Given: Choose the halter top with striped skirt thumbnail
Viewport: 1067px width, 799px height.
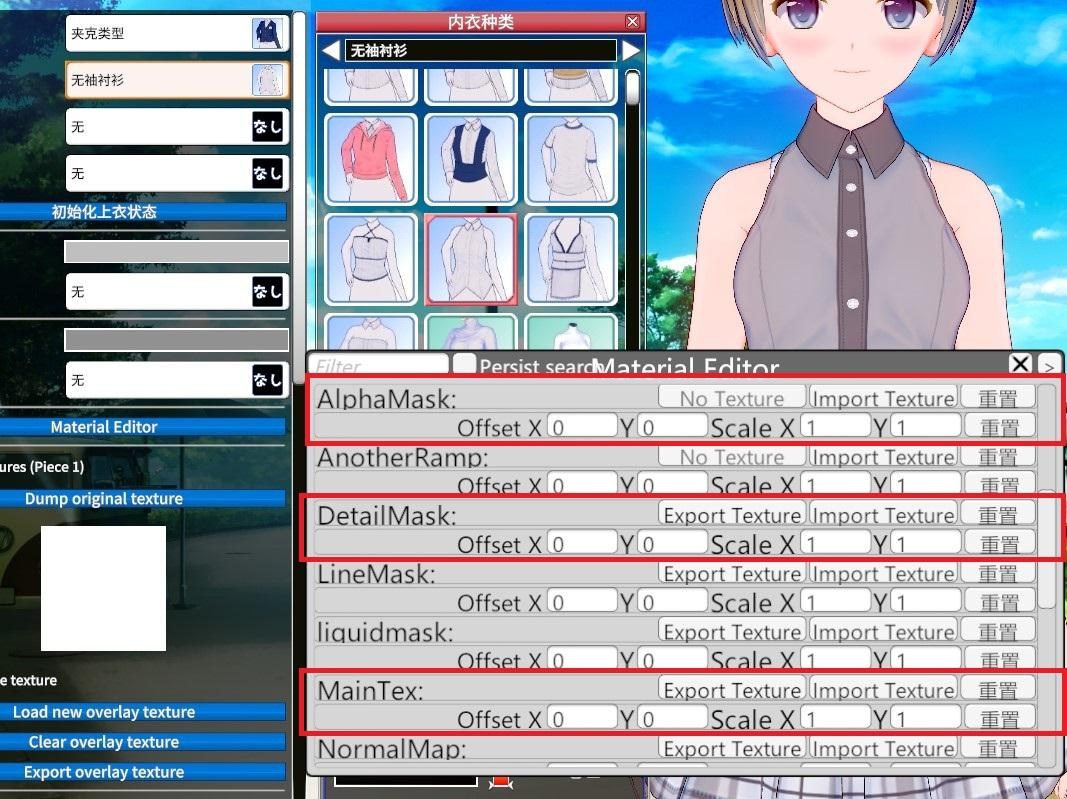Looking at the screenshot, I should click(570, 259).
